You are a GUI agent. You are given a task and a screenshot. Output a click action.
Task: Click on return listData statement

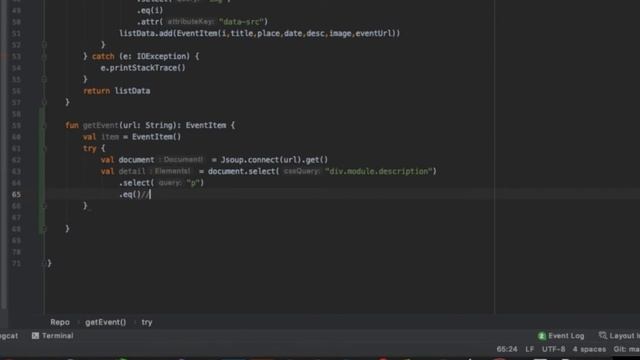click(117, 91)
